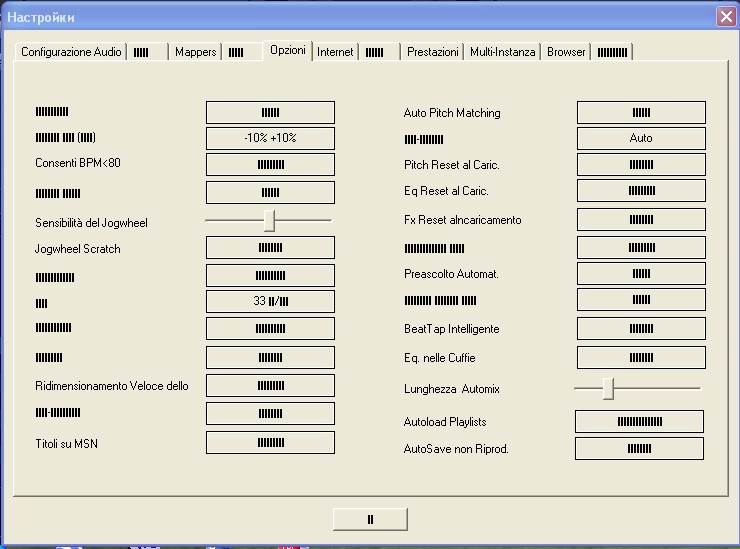The image size is (740, 549).
Task: Toggle the Titoli su MSN button
Action: [270, 442]
